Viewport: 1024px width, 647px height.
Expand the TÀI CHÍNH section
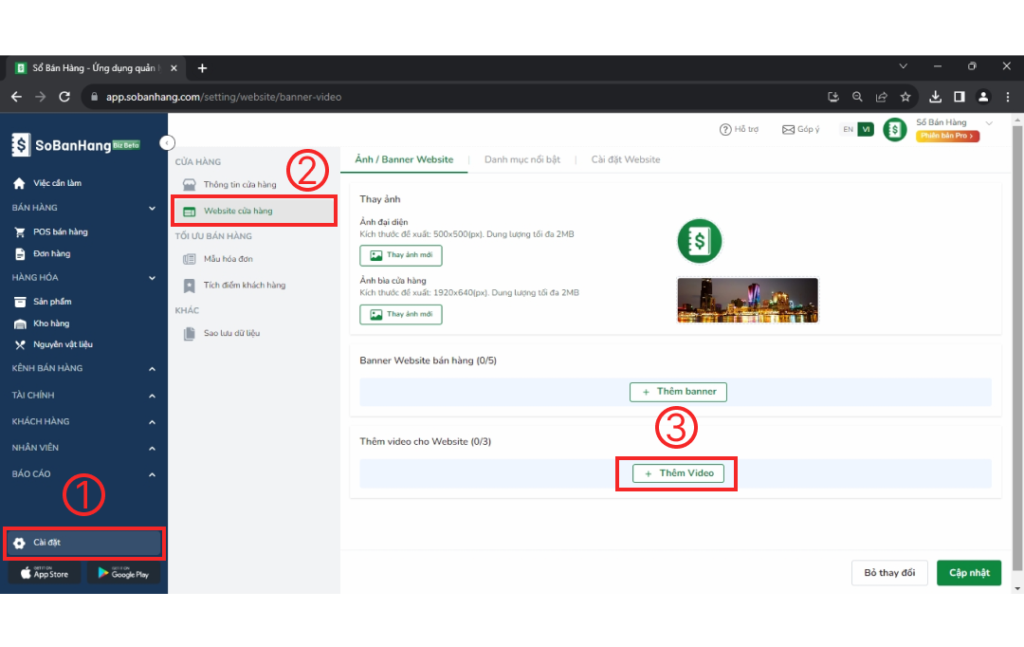tap(152, 396)
